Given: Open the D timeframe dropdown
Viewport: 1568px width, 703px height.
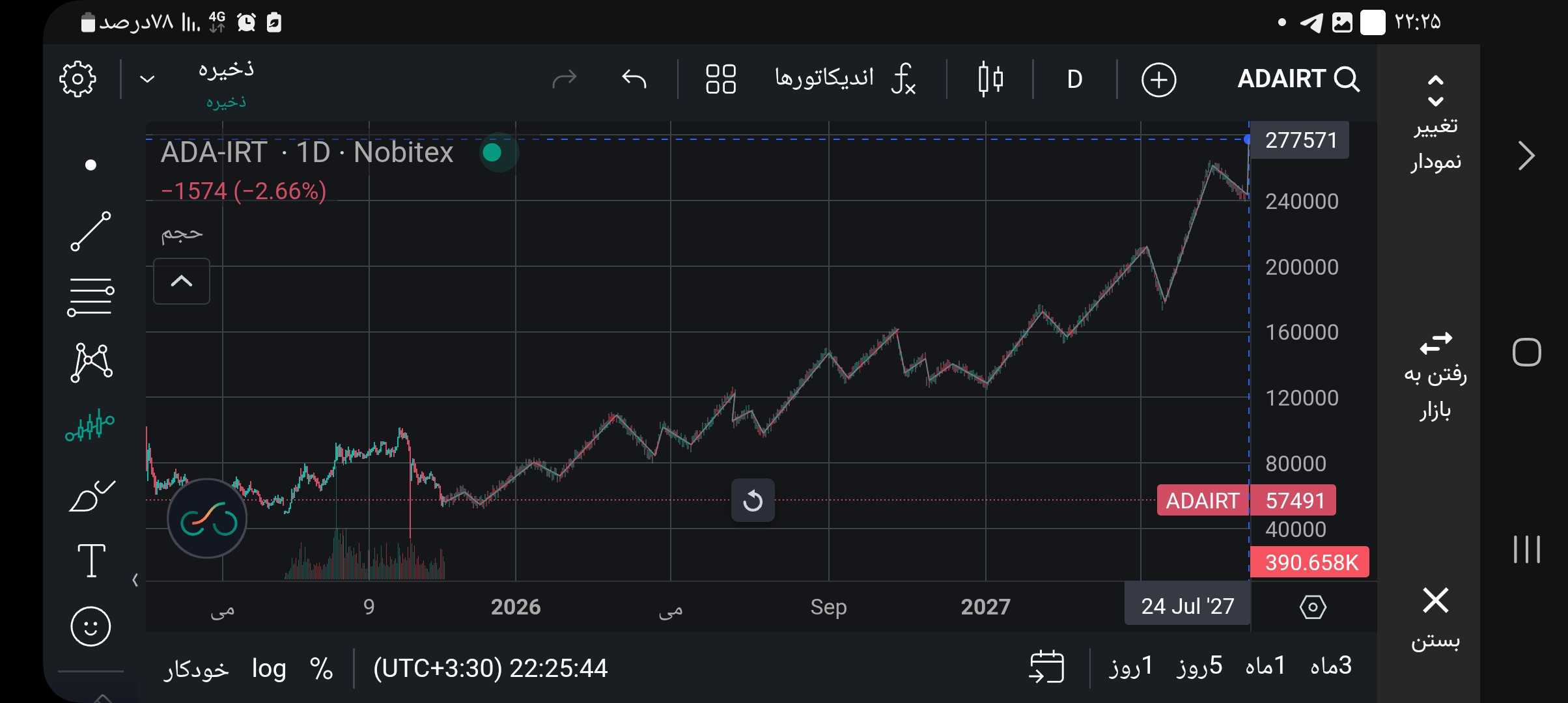Looking at the screenshot, I should pyautogui.click(x=1074, y=79).
